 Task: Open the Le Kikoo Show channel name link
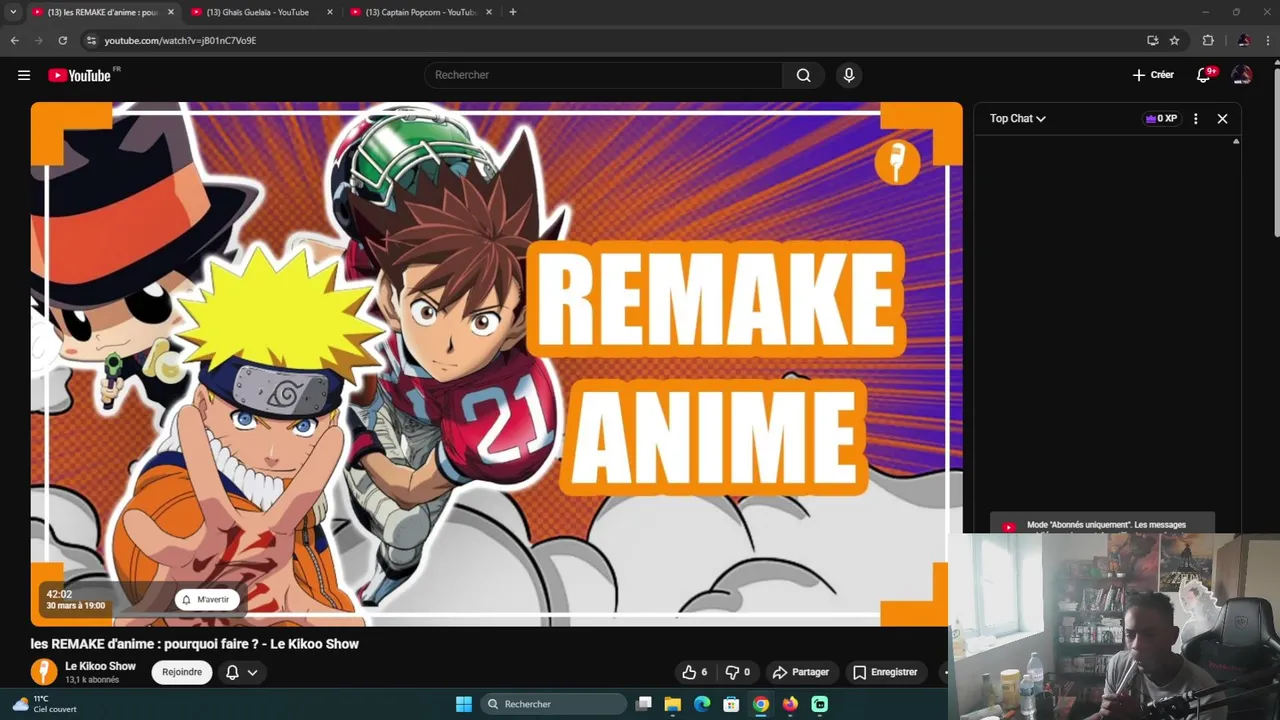100,666
